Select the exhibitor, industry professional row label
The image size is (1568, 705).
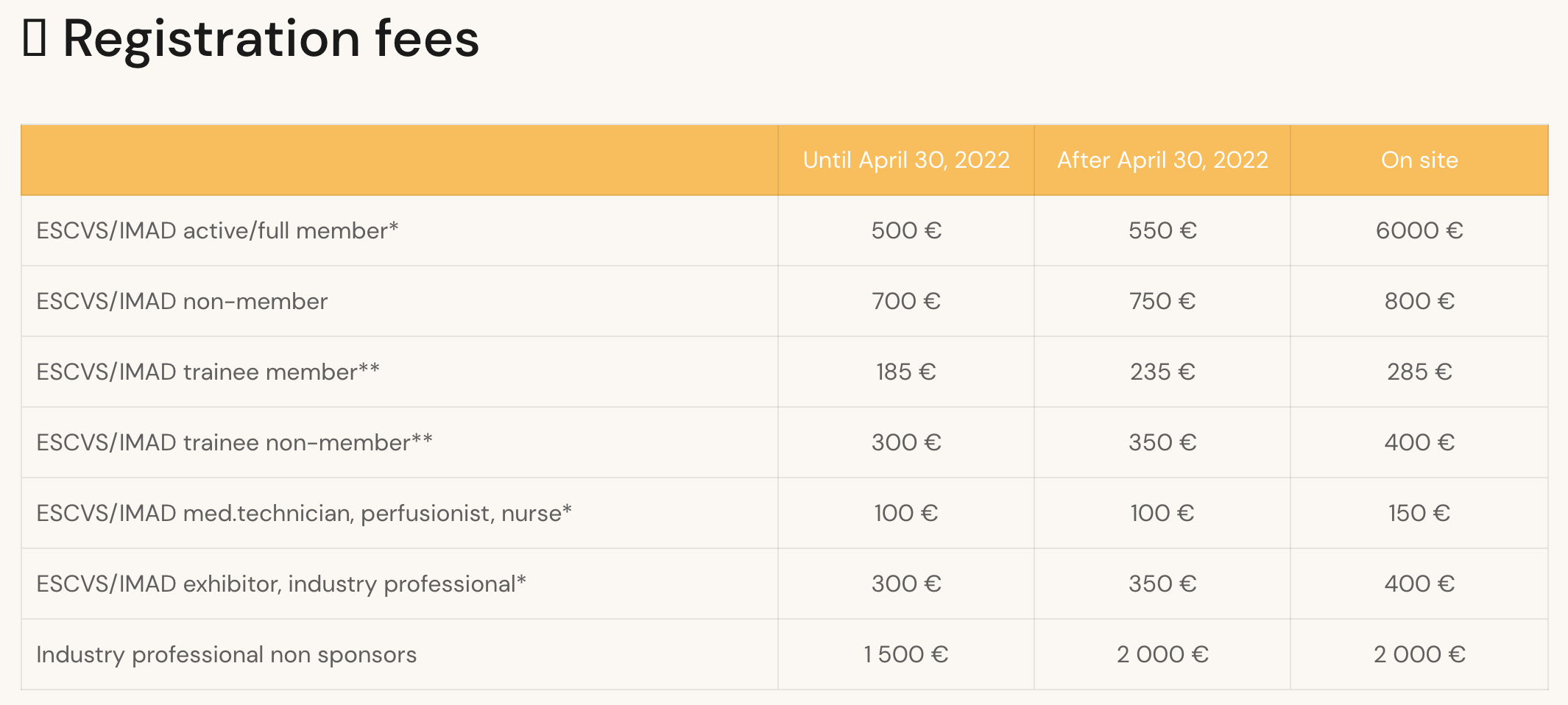tap(280, 584)
